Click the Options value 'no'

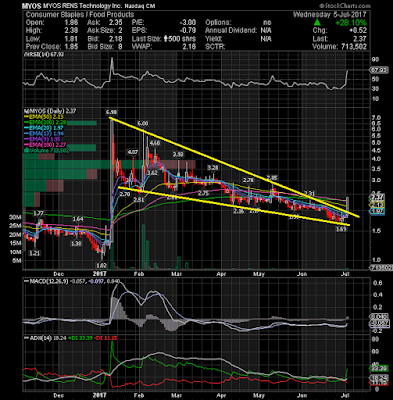click(x=267, y=23)
